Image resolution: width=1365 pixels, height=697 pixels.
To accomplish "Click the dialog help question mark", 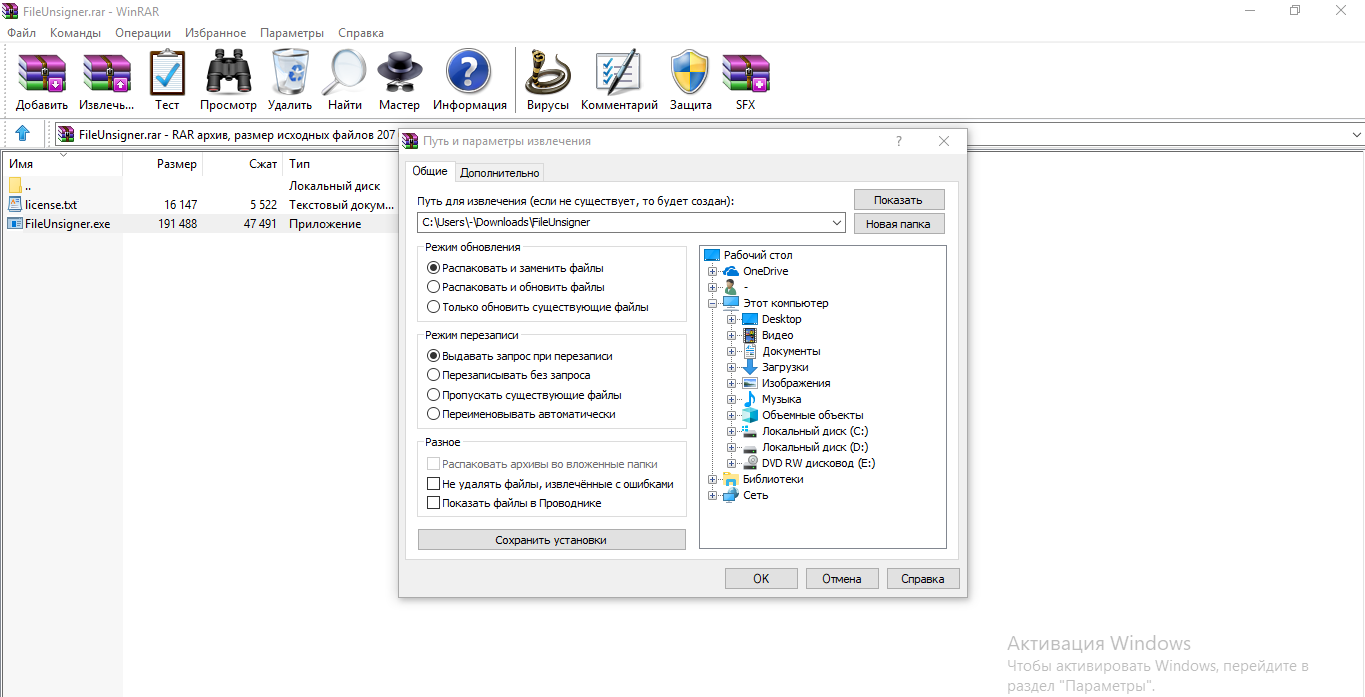I will click(899, 142).
